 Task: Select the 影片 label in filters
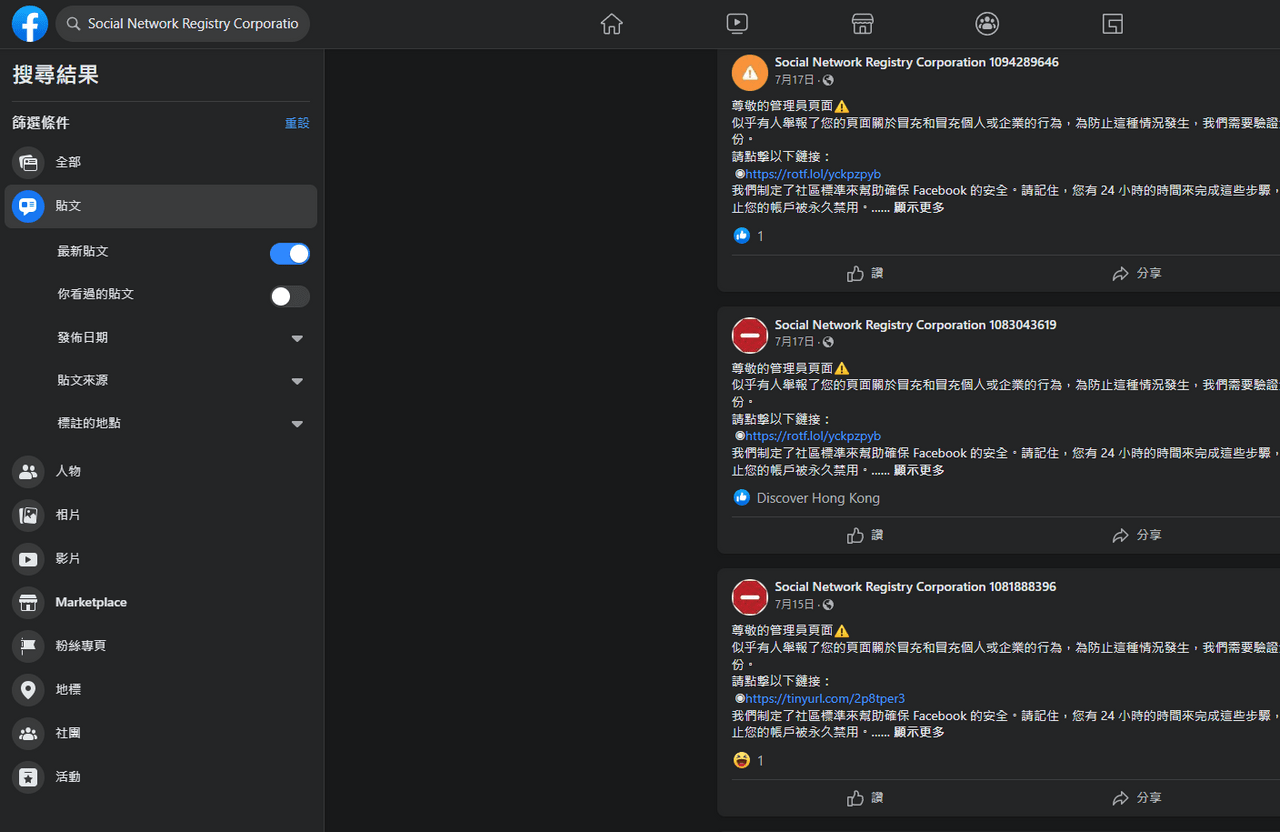tap(68, 559)
